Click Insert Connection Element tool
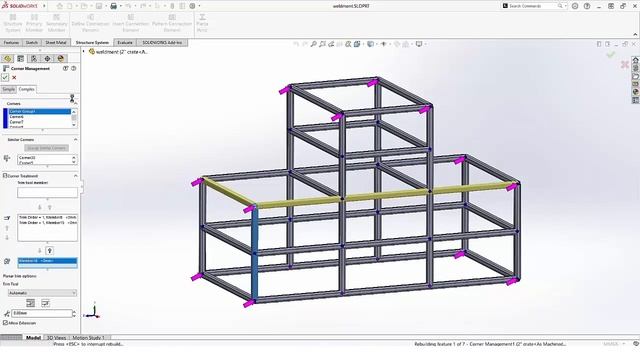640x360 pixels. (x=131, y=23)
